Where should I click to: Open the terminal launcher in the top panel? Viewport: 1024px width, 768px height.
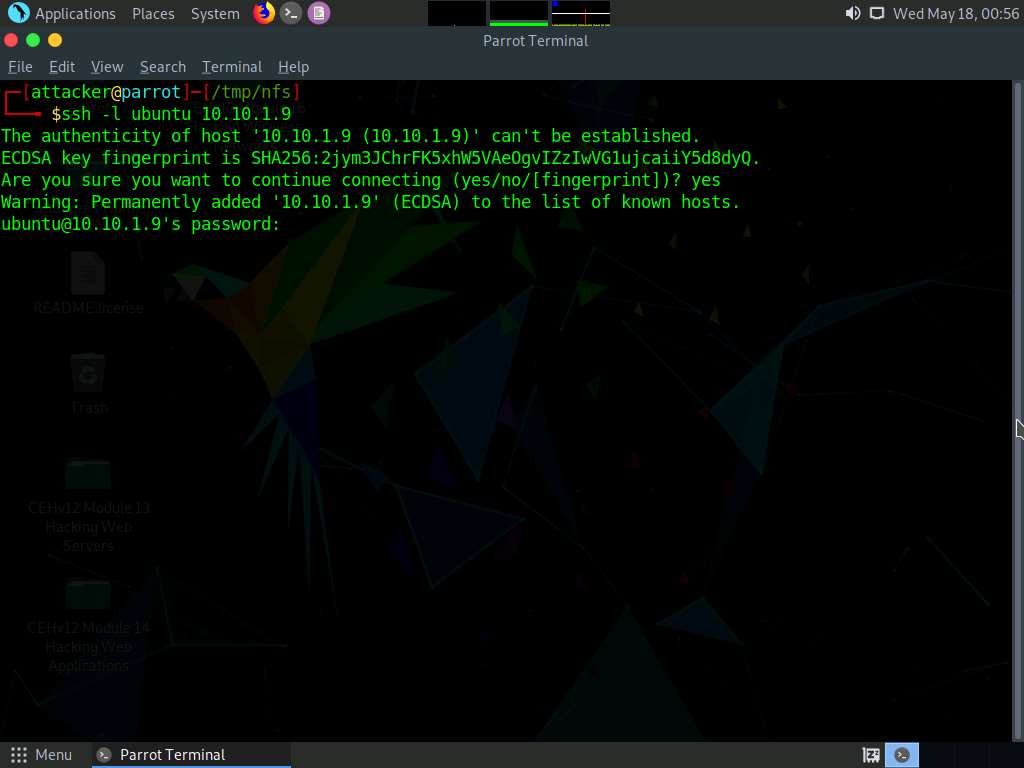(x=291, y=13)
